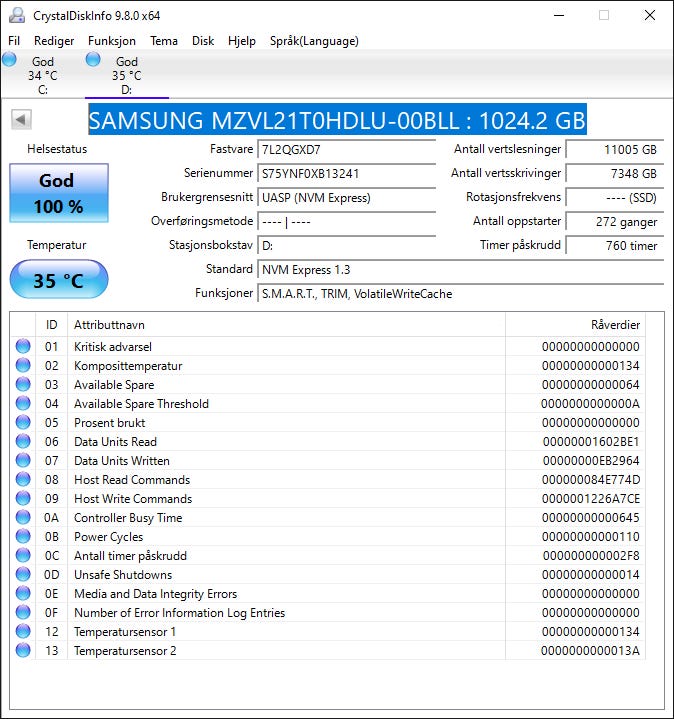This screenshot has width=674, height=719.
Task: Click status orb for Number of Error Information row
Action: (x=23, y=612)
